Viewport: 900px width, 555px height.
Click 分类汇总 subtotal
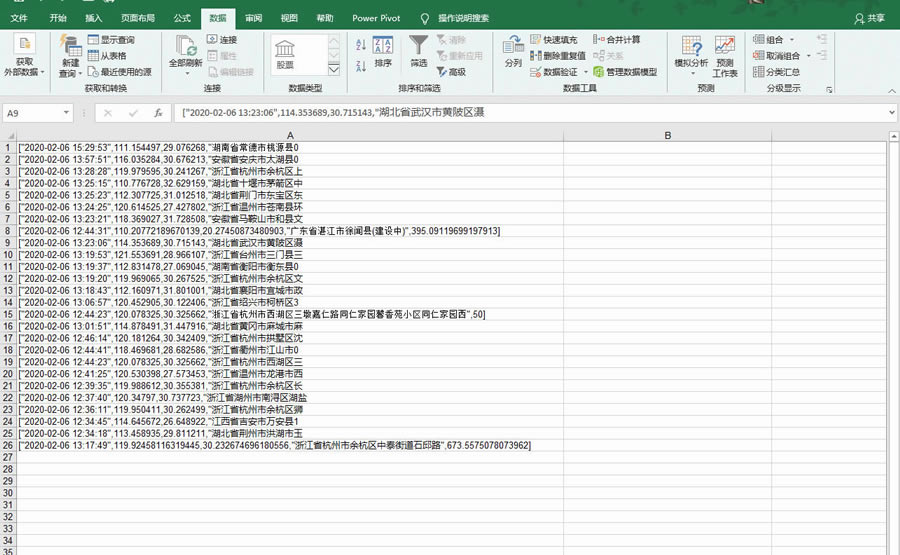[x=776, y=72]
